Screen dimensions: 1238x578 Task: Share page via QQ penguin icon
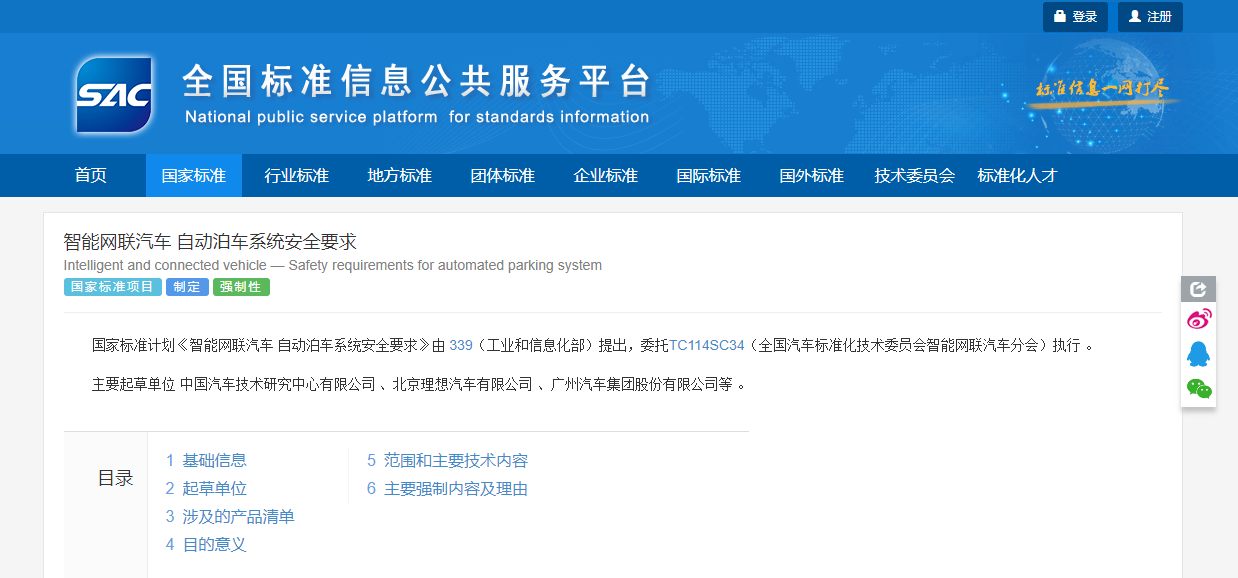click(x=1198, y=354)
